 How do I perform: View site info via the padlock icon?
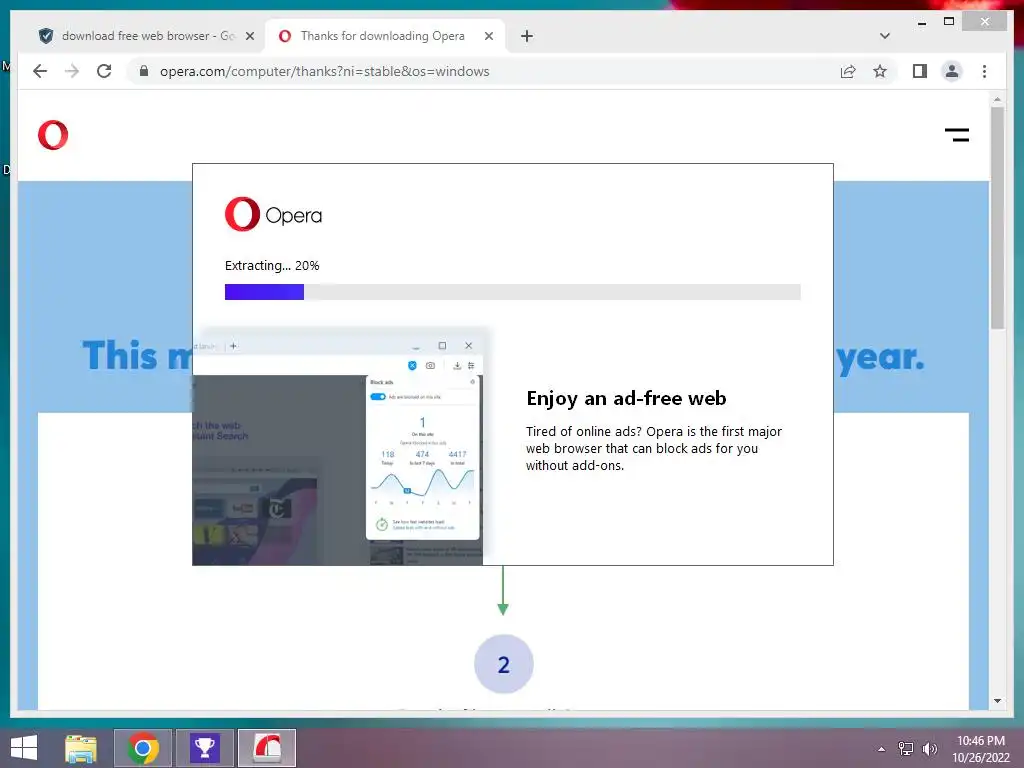pyautogui.click(x=144, y=71)
